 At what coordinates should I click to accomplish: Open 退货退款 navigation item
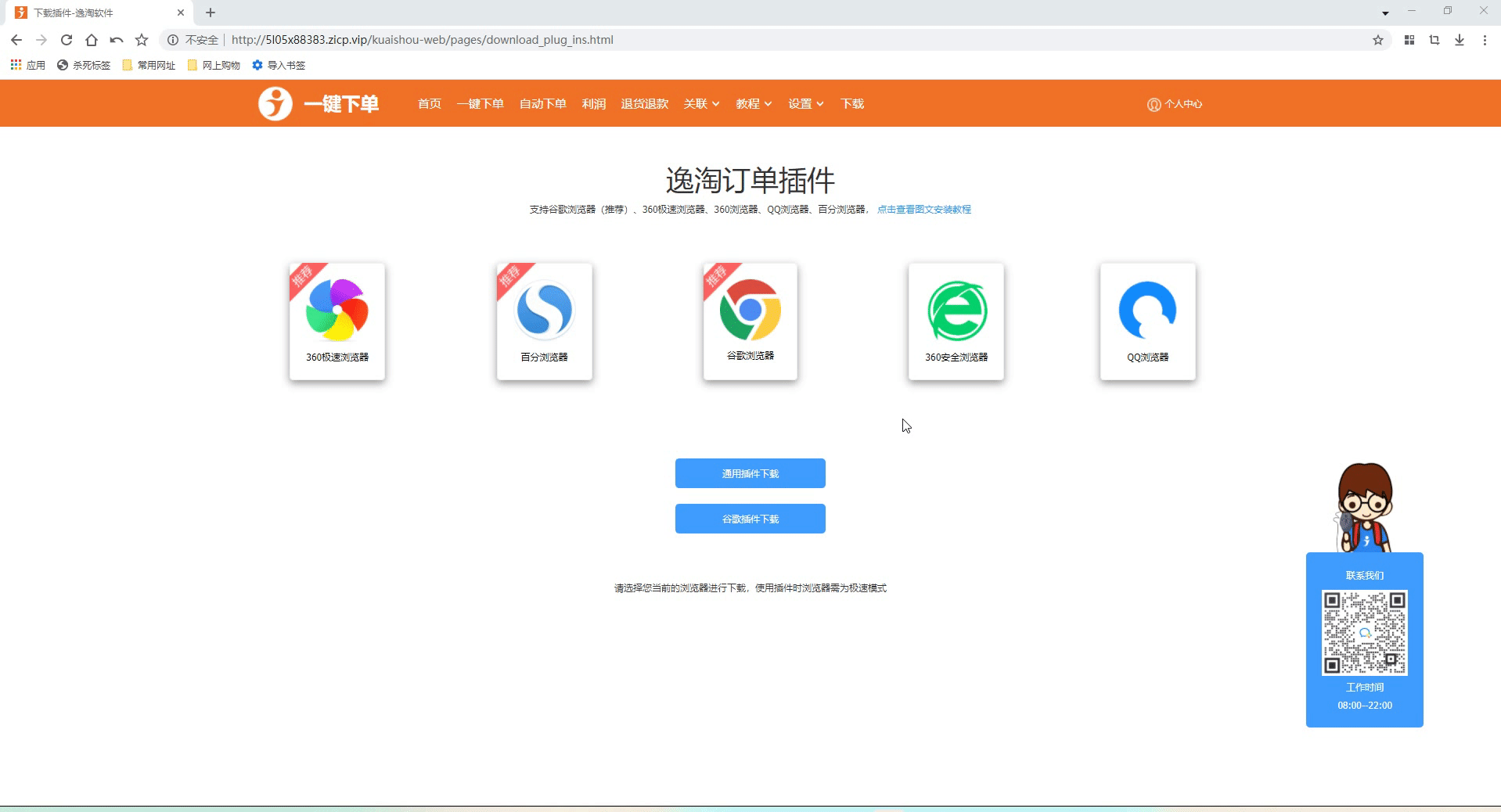click(645, 103)
